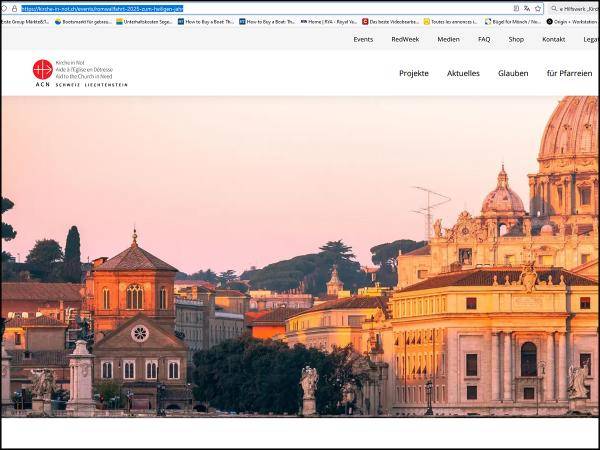Open the Bootsmarkt für gebrau... bookmark
Screen dimensions: 600x450
click(83, 22)
